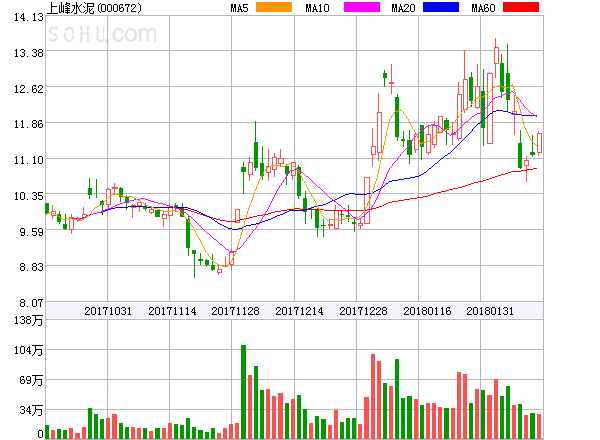Click the tallest green volume bar
This screenshot has height=440, width=600.
[243, 392]
